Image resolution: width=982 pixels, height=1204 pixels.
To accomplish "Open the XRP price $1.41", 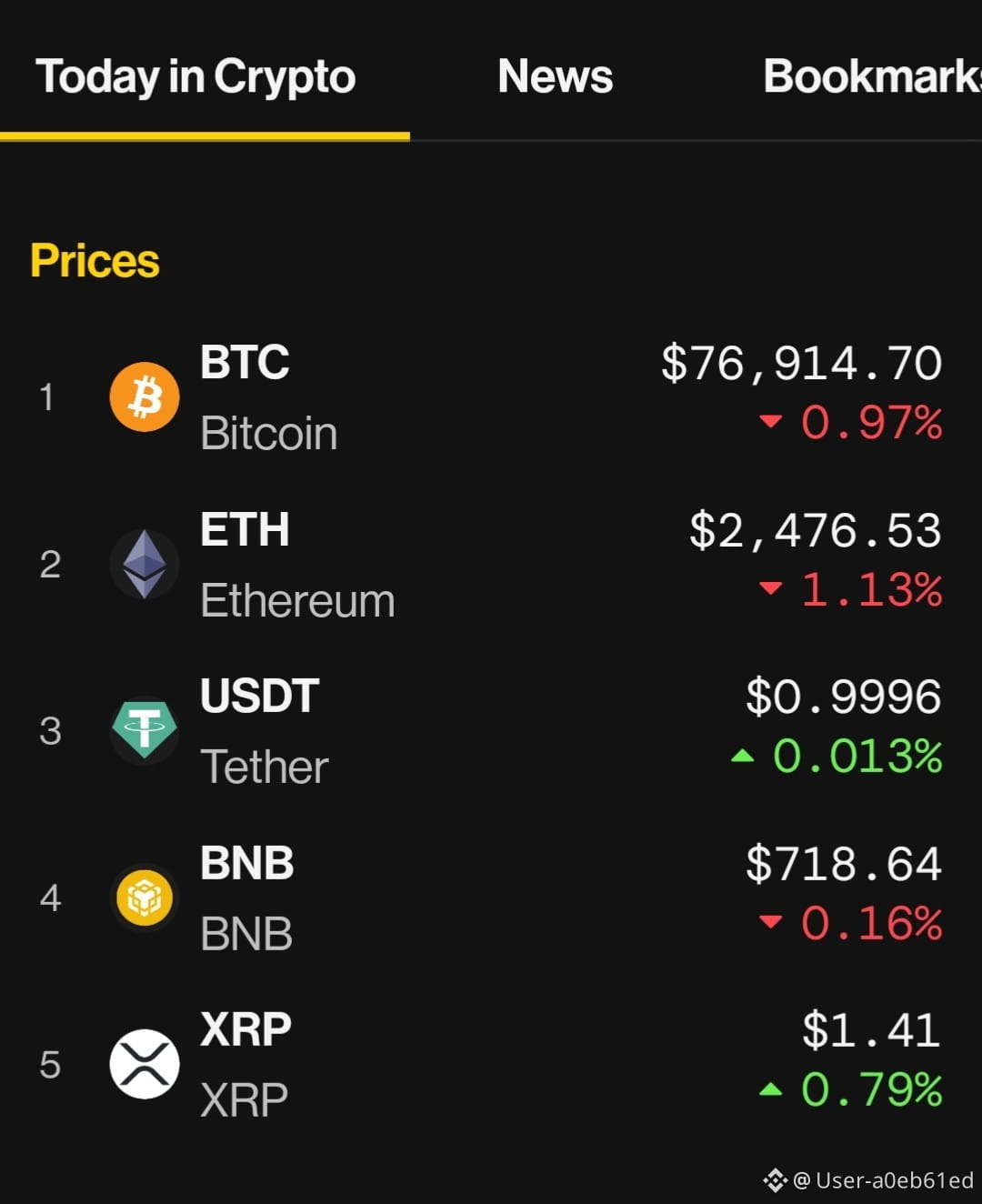I will [871, 1031].
